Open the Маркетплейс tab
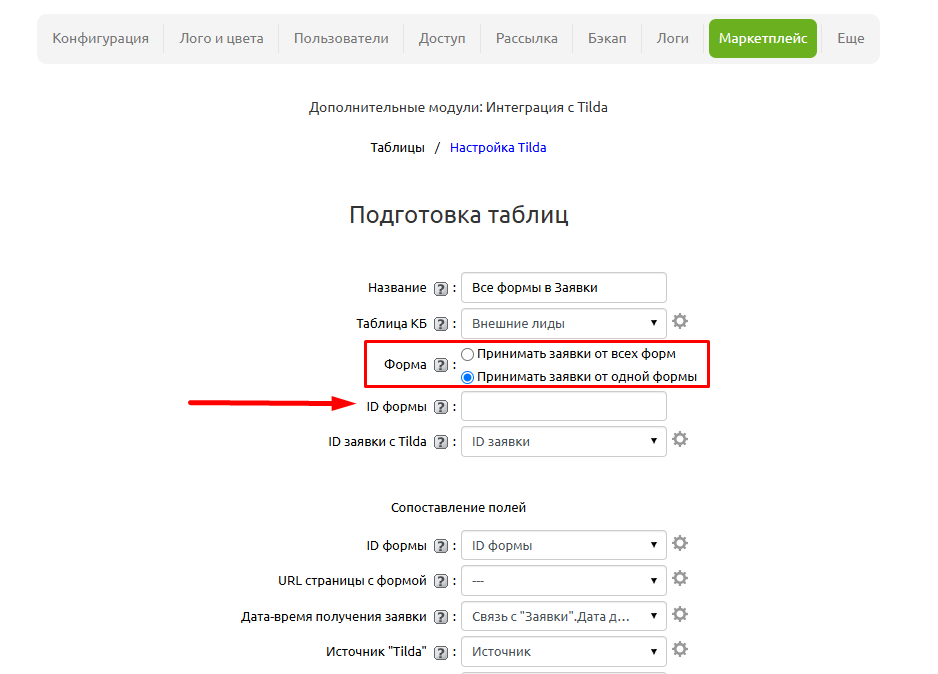 click(x=762, y=38)
